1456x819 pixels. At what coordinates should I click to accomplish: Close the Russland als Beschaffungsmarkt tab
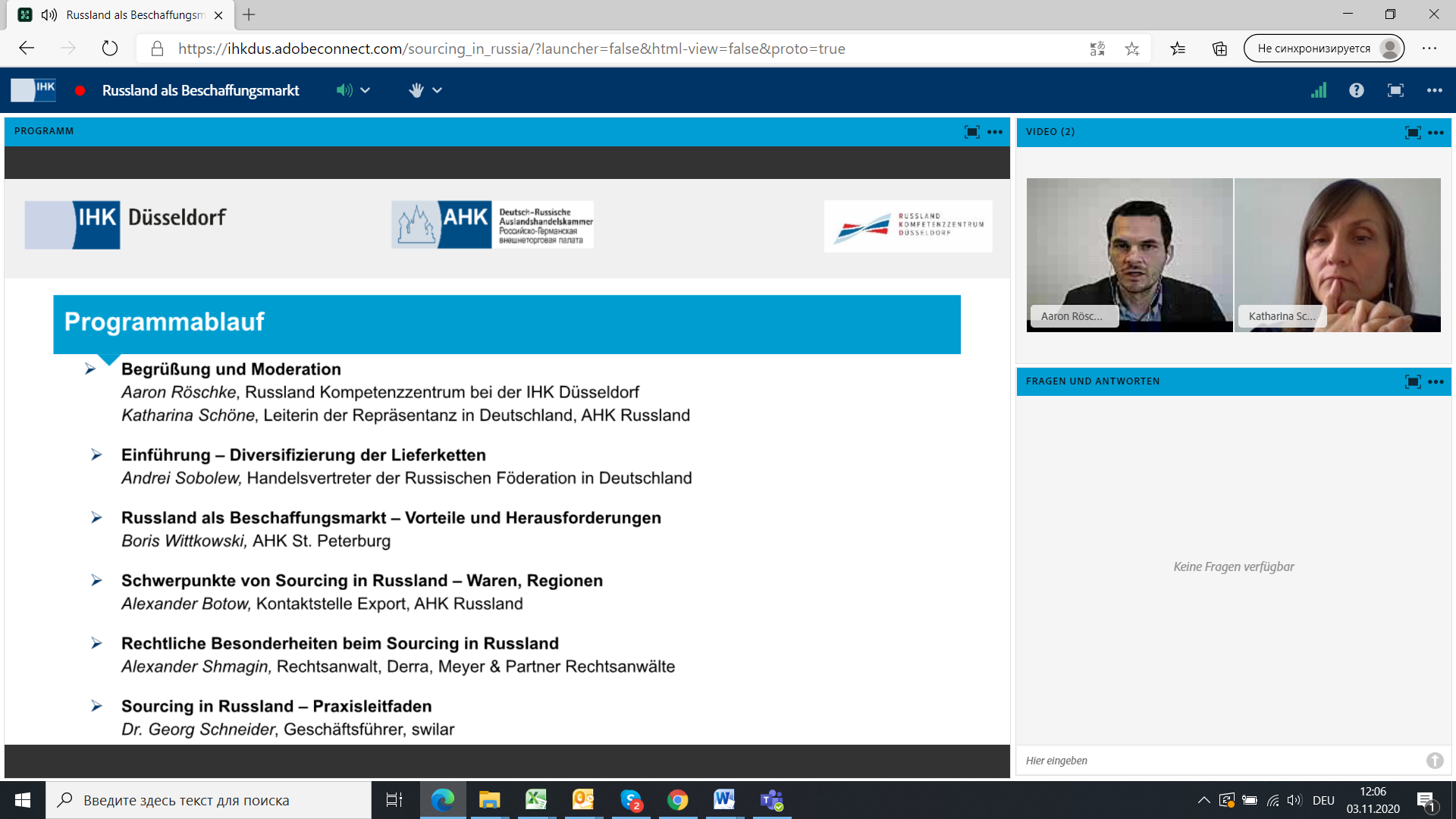218,15
